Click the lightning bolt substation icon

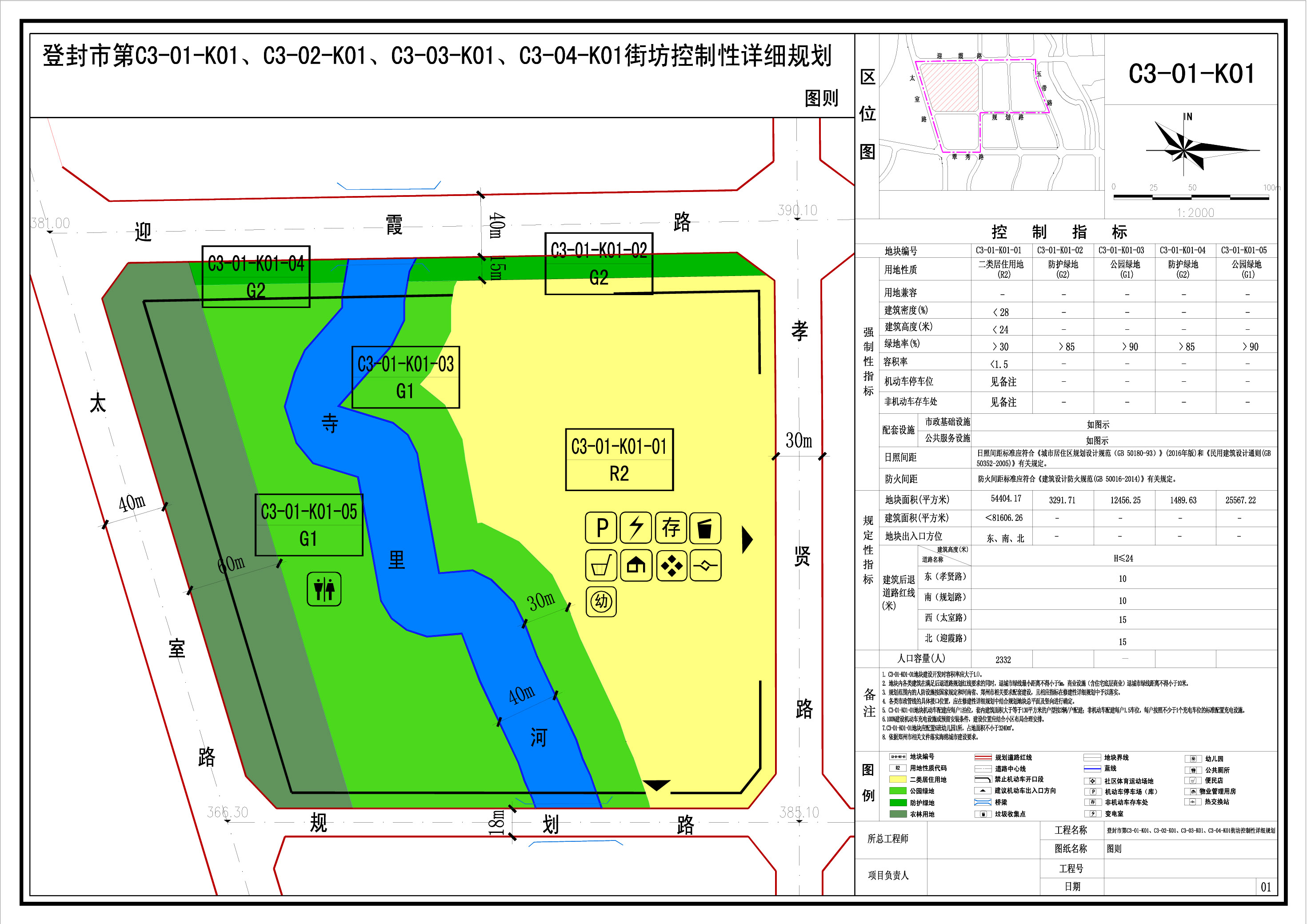pos(636,528)
